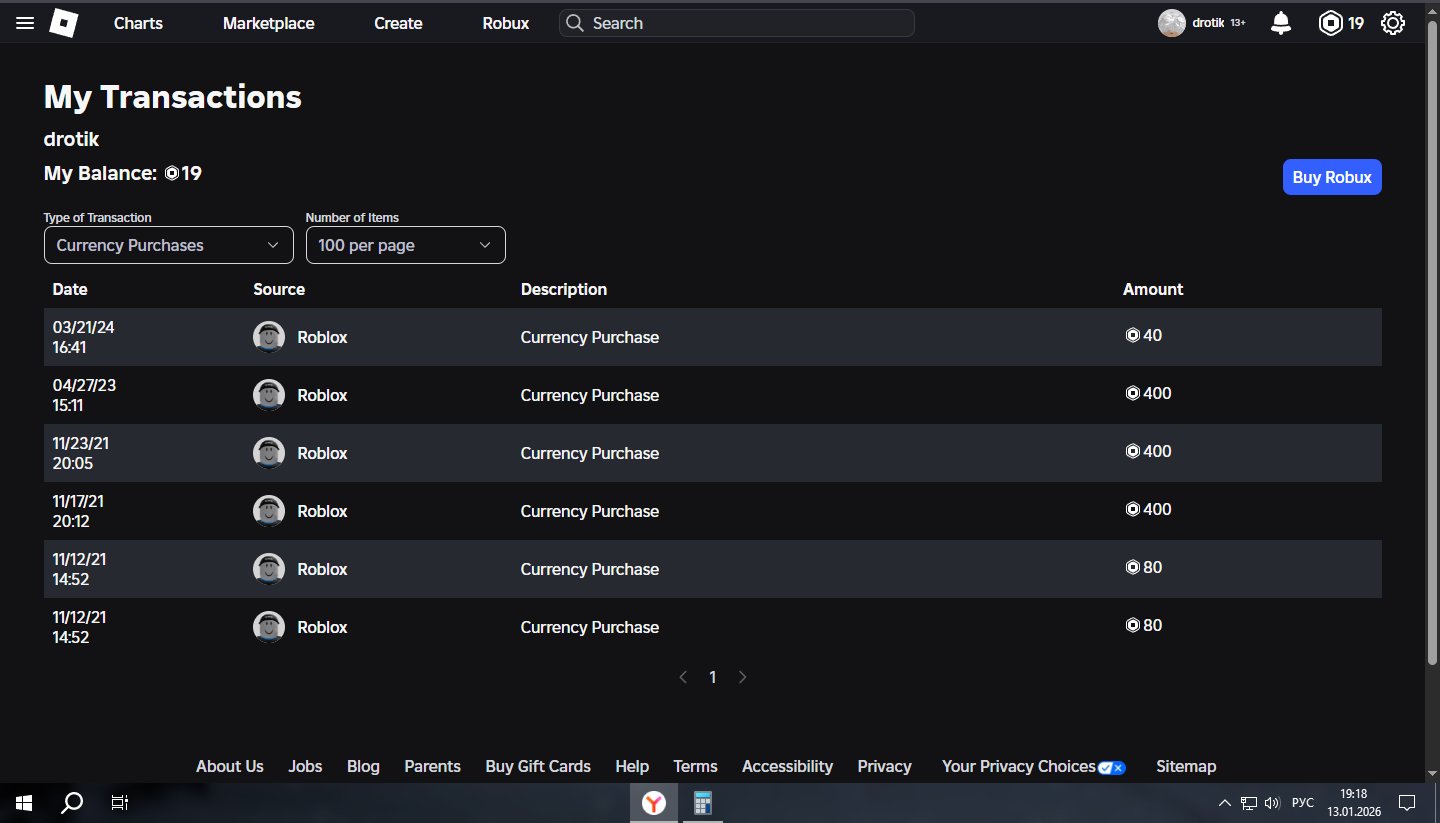Focus the Search input field
The image size is (1440, 823).
click(737, 23)
